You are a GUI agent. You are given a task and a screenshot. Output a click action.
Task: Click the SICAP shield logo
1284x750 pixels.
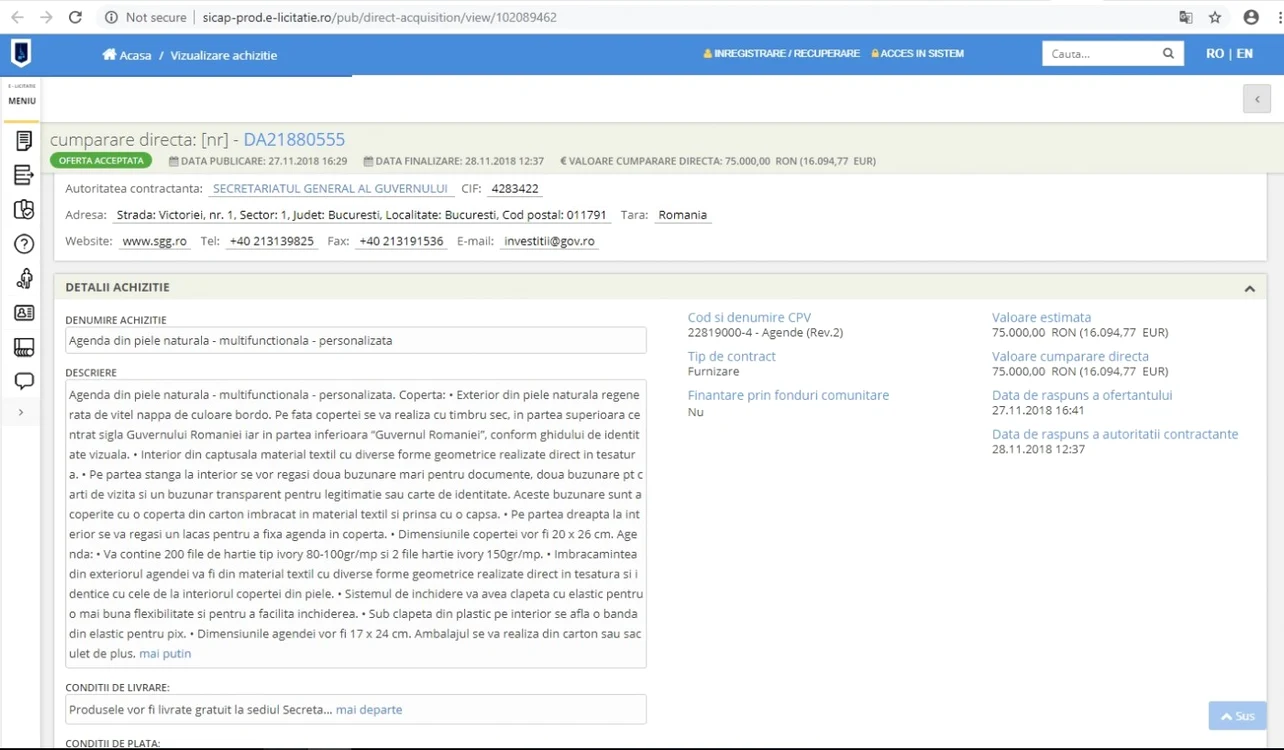coord(21,53)
